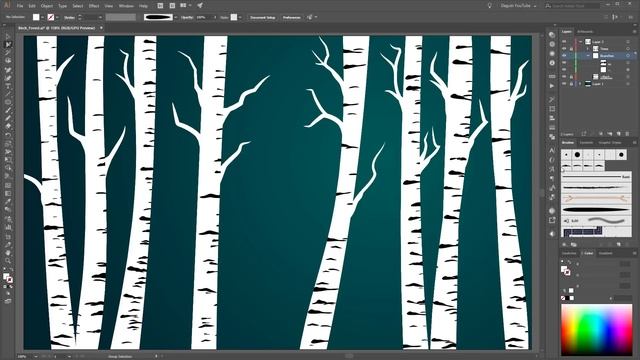The width and height of the screenshot is (640, 360).
Task: Switch to the Symbols tab
Action: point(587,142)
